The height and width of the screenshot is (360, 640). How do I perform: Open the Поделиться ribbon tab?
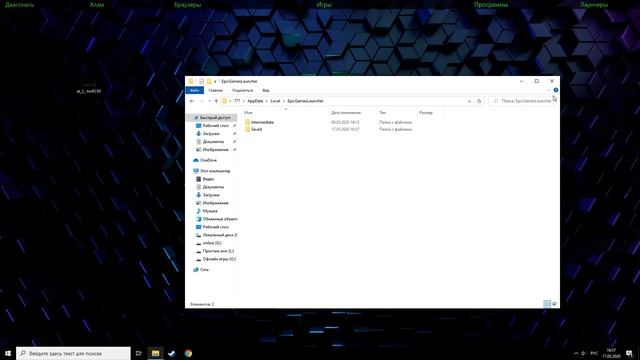tap(242, 90)
